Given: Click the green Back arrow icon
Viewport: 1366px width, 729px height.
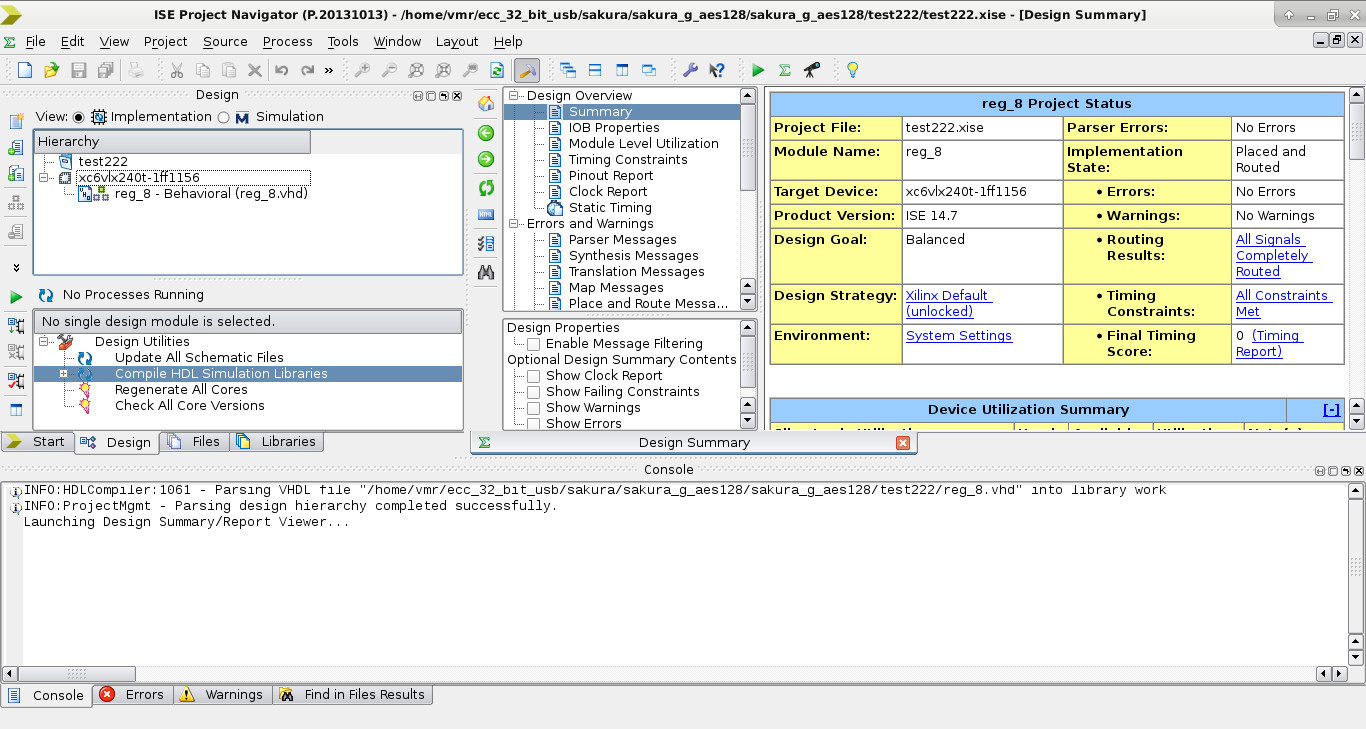Looking at the screenshot, I should pos(486,132).
